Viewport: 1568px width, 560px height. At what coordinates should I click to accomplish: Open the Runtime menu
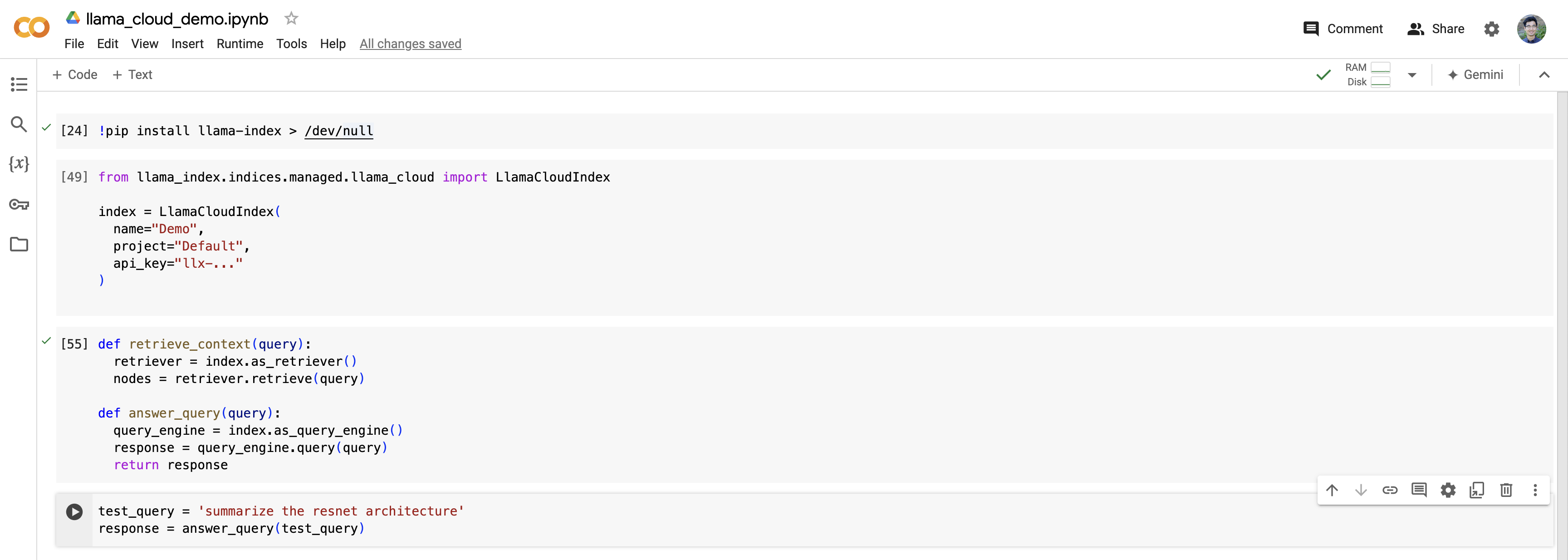point(240,44)
